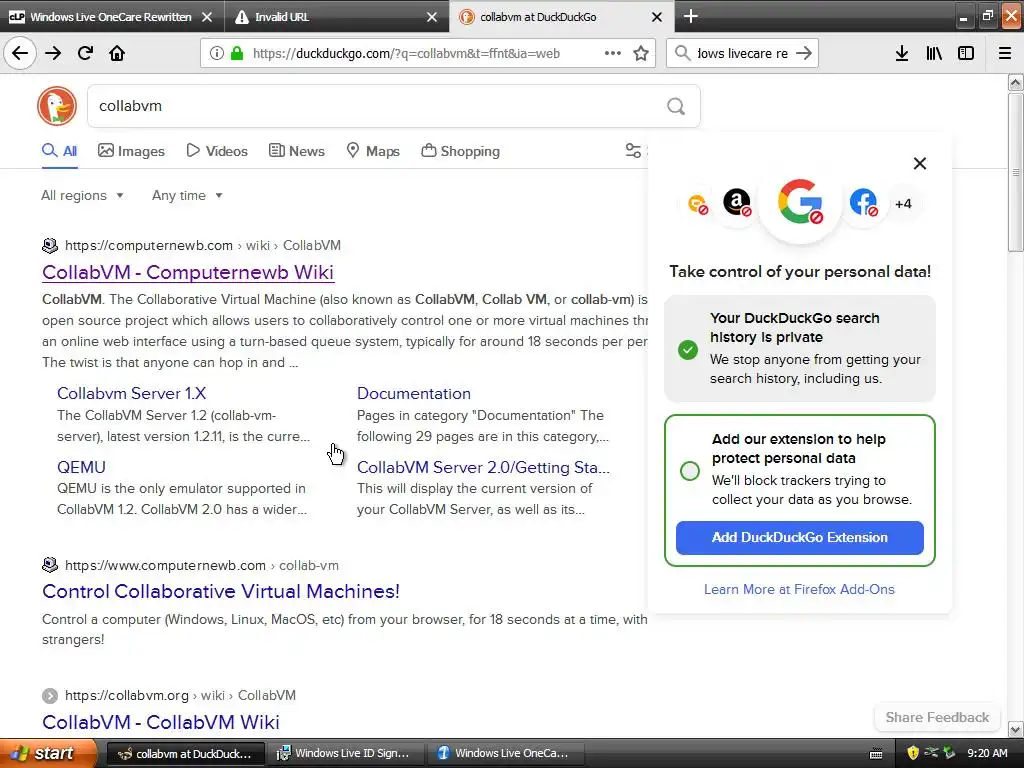Open Control Collaborative Virtual Machines! result
Viewport: 1024px width, 768px height.
[x=221, y=591]
